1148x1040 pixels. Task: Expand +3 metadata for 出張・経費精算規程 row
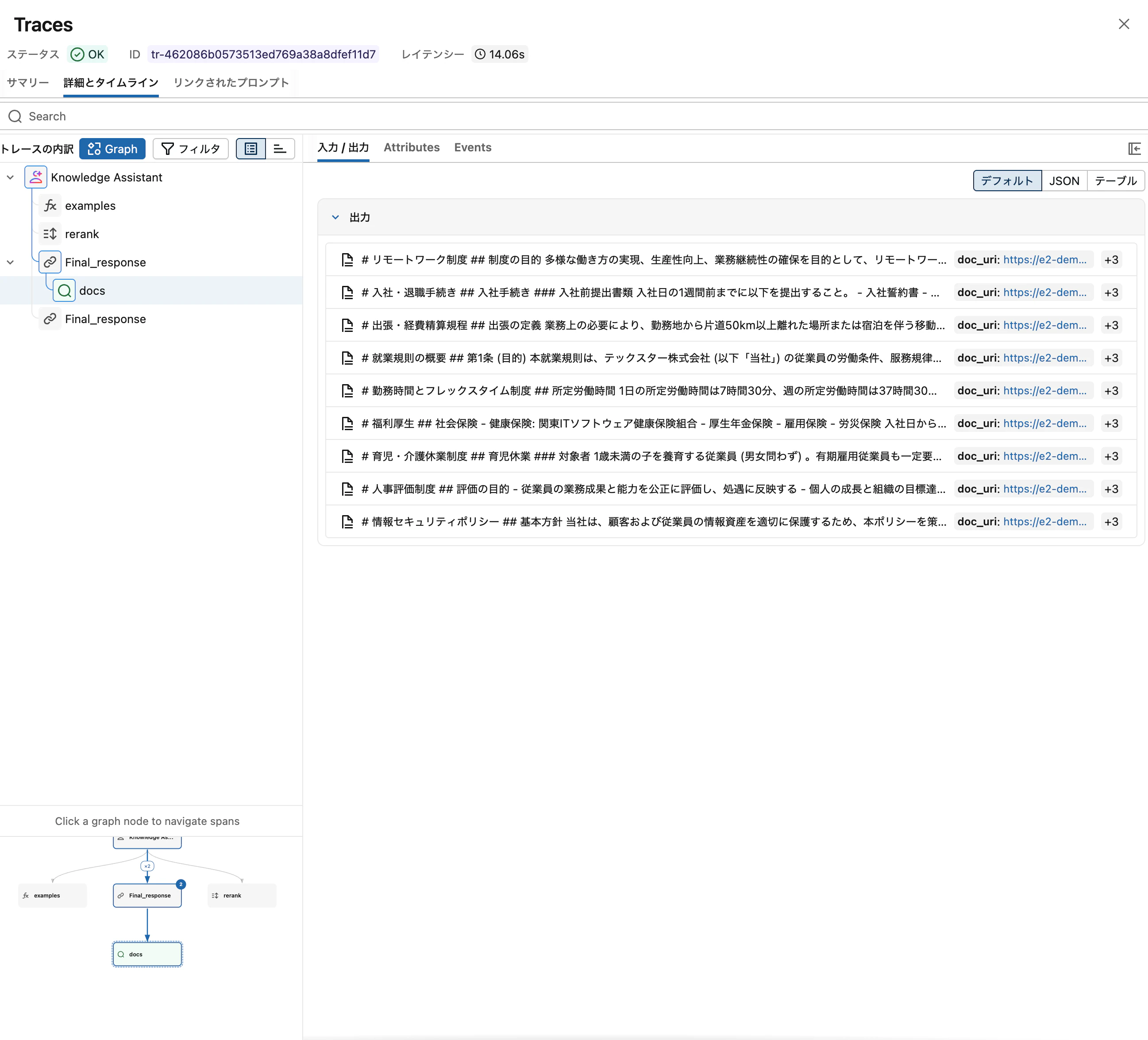1111,325
